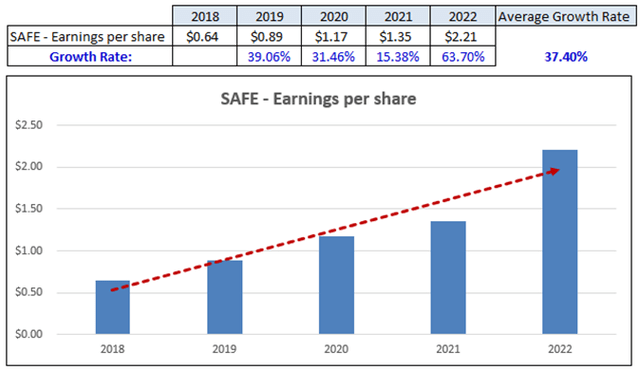The width and height of the screenshot is (640, 370).
Task: Click the 2020 x-axis label under the chart
Action: (x=336, y=349)
